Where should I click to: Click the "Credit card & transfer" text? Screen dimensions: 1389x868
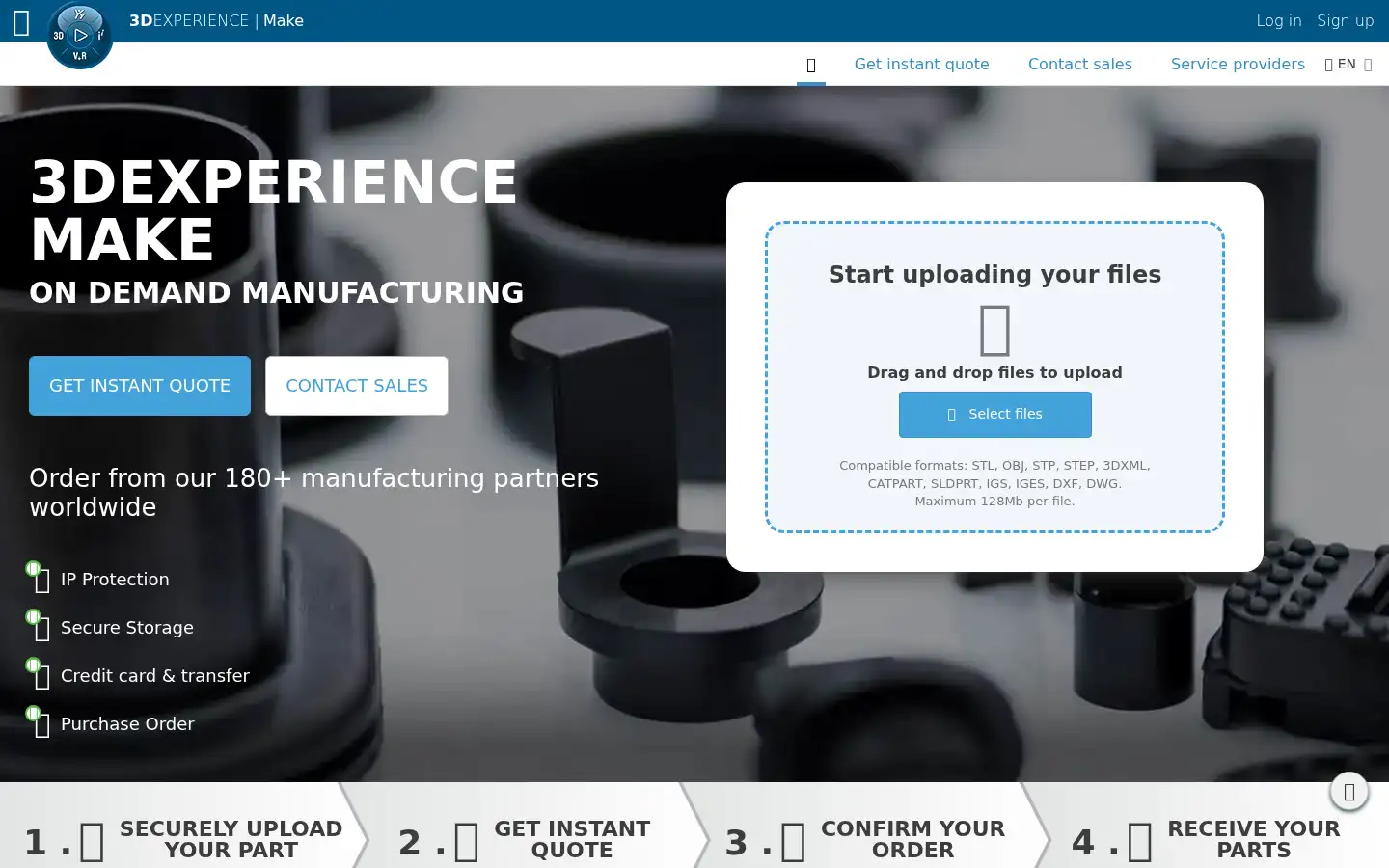[x=155, y=675]
